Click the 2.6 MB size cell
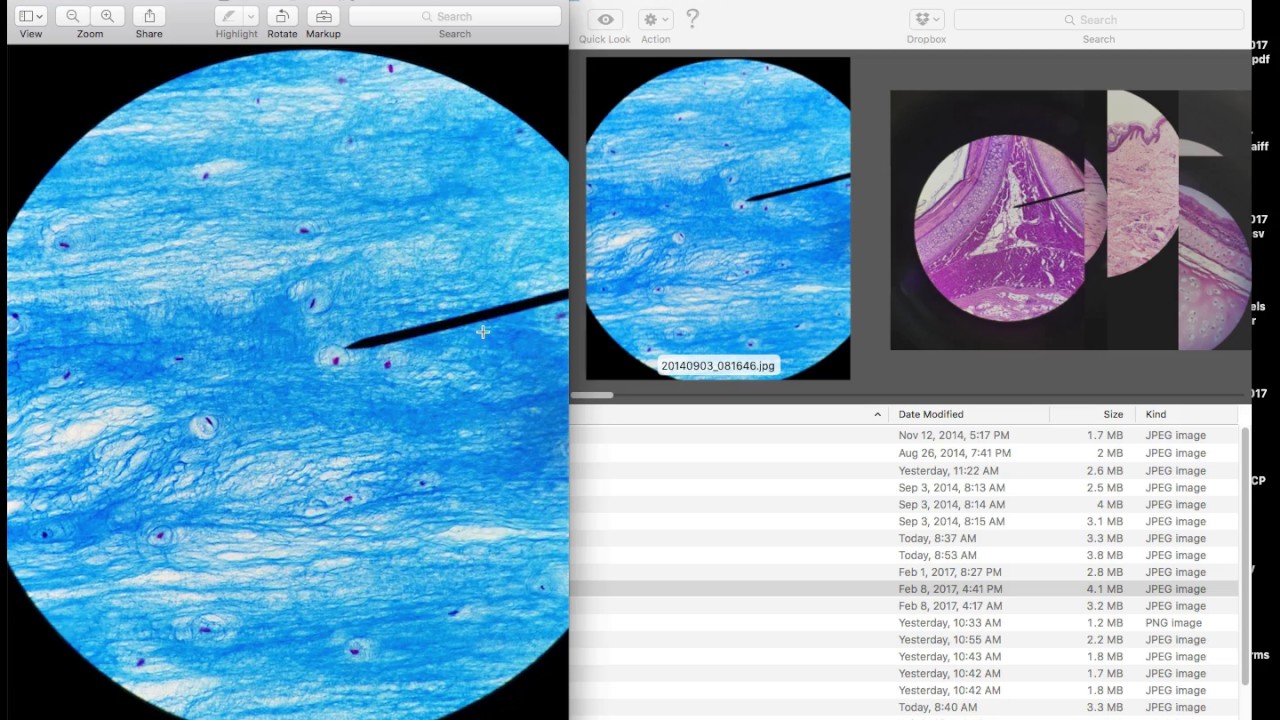The image size is (1280, 720). click(1105, 471)
